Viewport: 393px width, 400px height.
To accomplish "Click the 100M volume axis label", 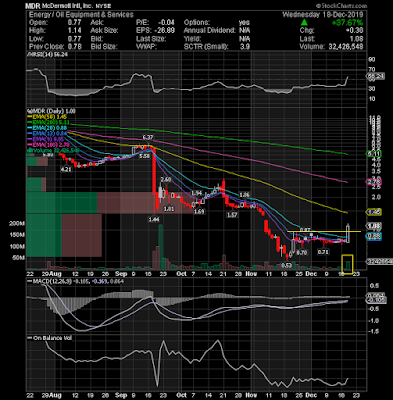I will 17,246.
